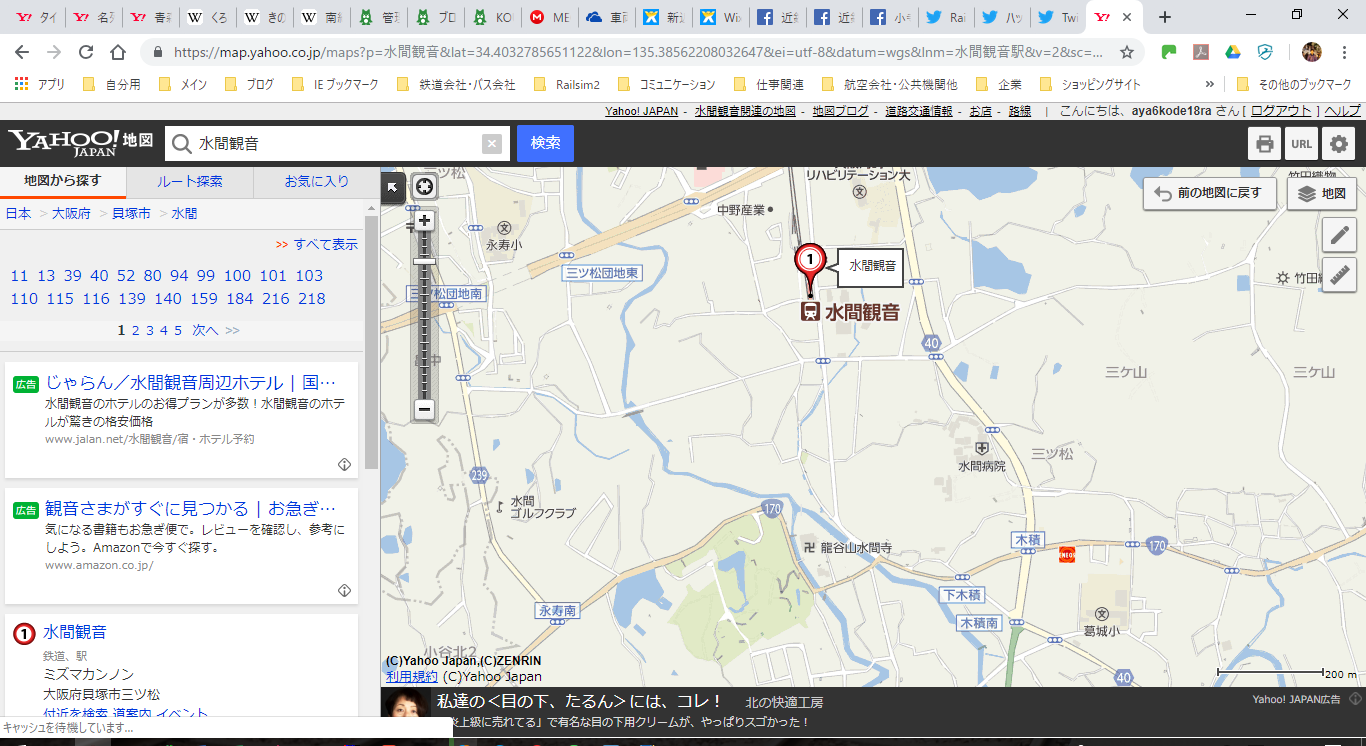The width and height of the screenshot is (1366, 746).
Task: Open the じゃらん hotel ad link
Action: tap(190, 383)
